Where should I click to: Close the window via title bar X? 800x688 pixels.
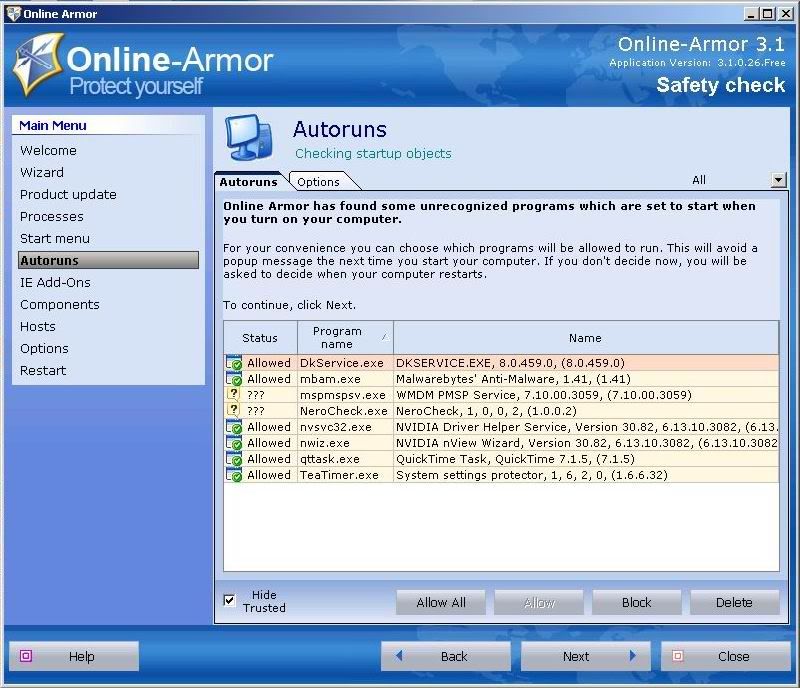click(x=785, y=14)
